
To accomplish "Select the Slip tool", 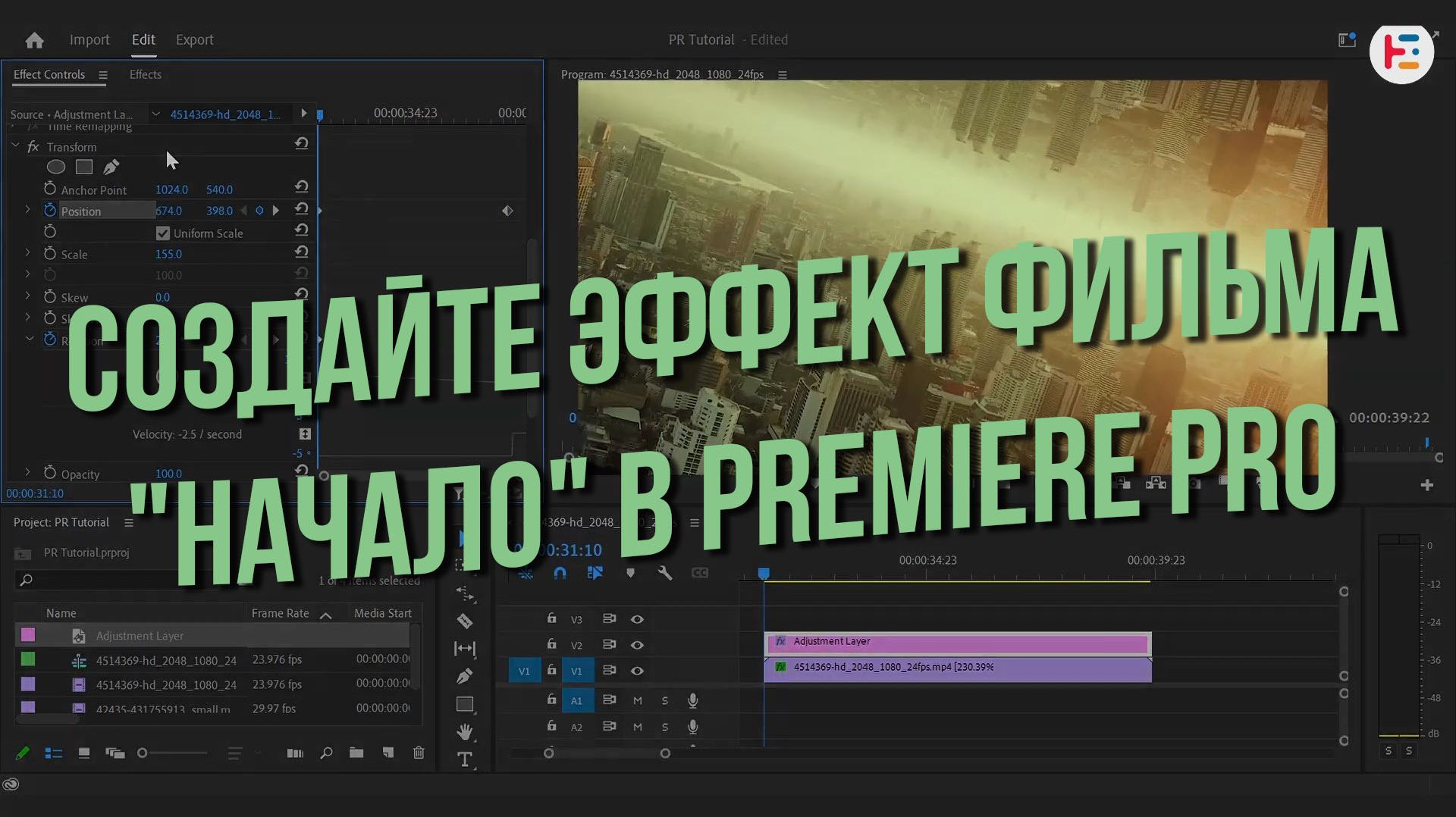I will [x=465, y=649].
